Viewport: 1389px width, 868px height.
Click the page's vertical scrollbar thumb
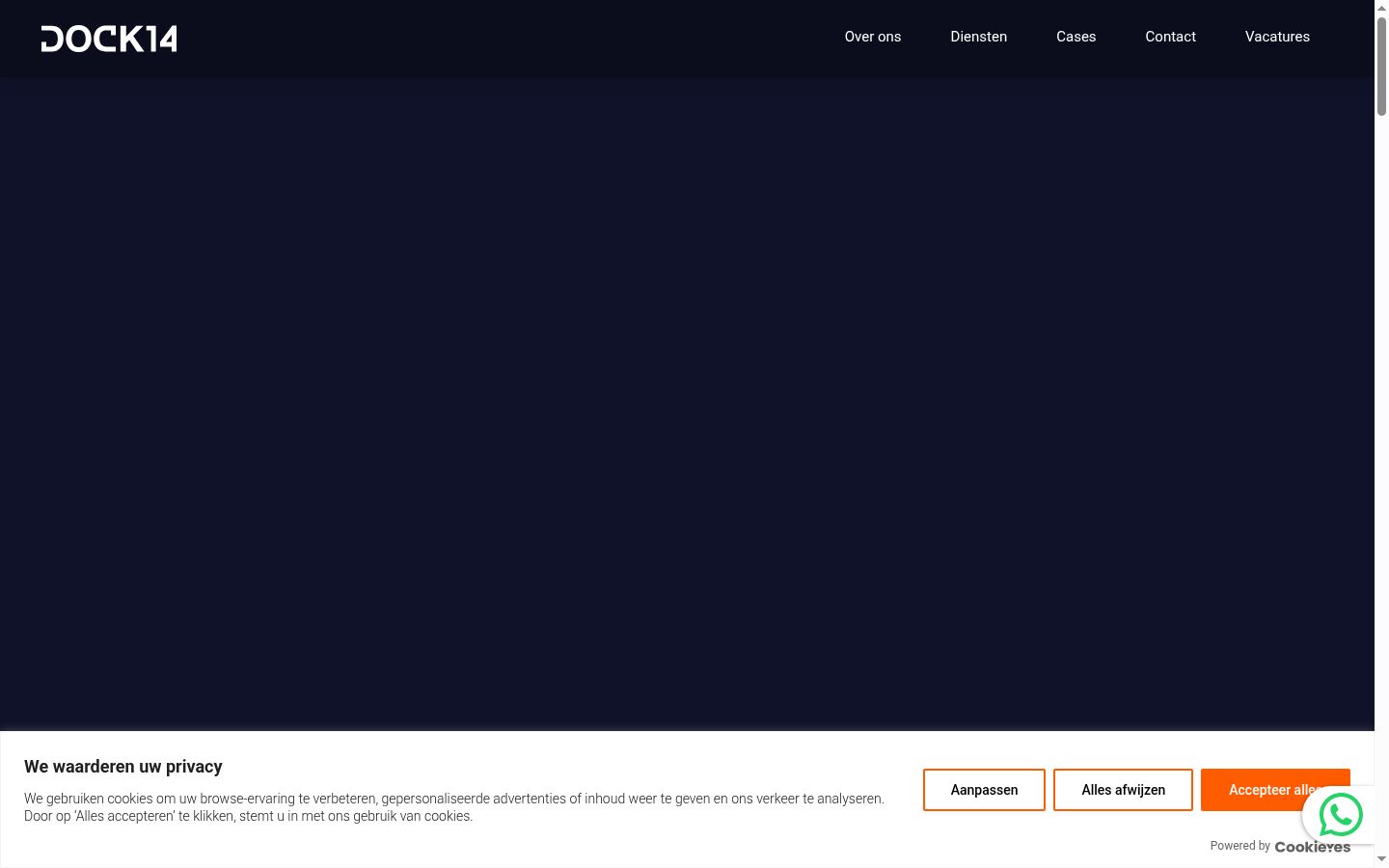coord(1381,66)
